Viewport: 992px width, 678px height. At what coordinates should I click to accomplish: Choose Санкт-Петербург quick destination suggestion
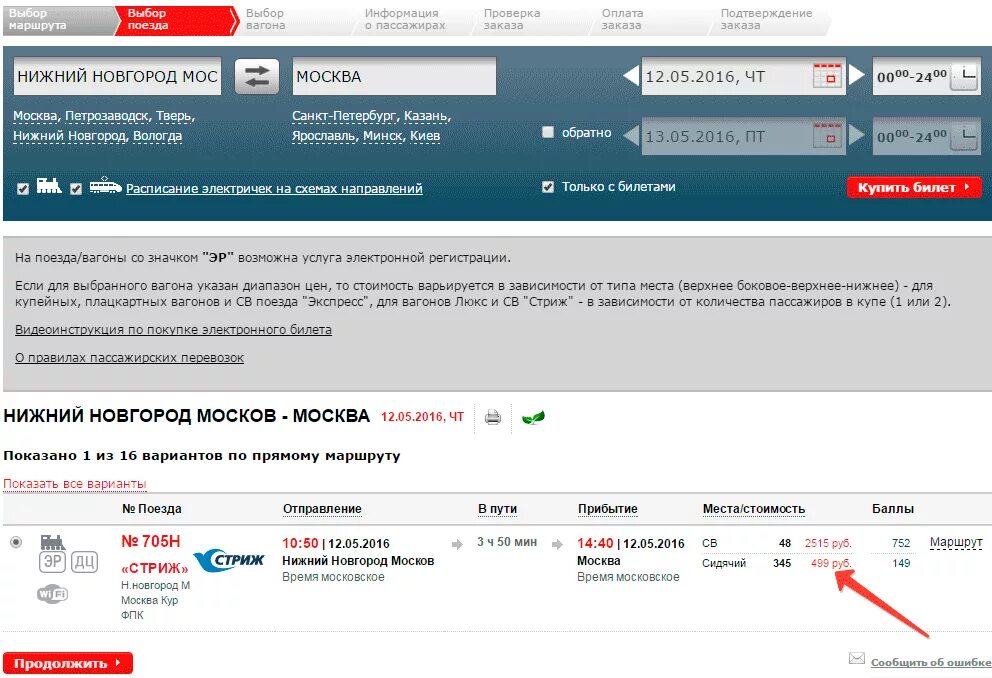[344, 116]
